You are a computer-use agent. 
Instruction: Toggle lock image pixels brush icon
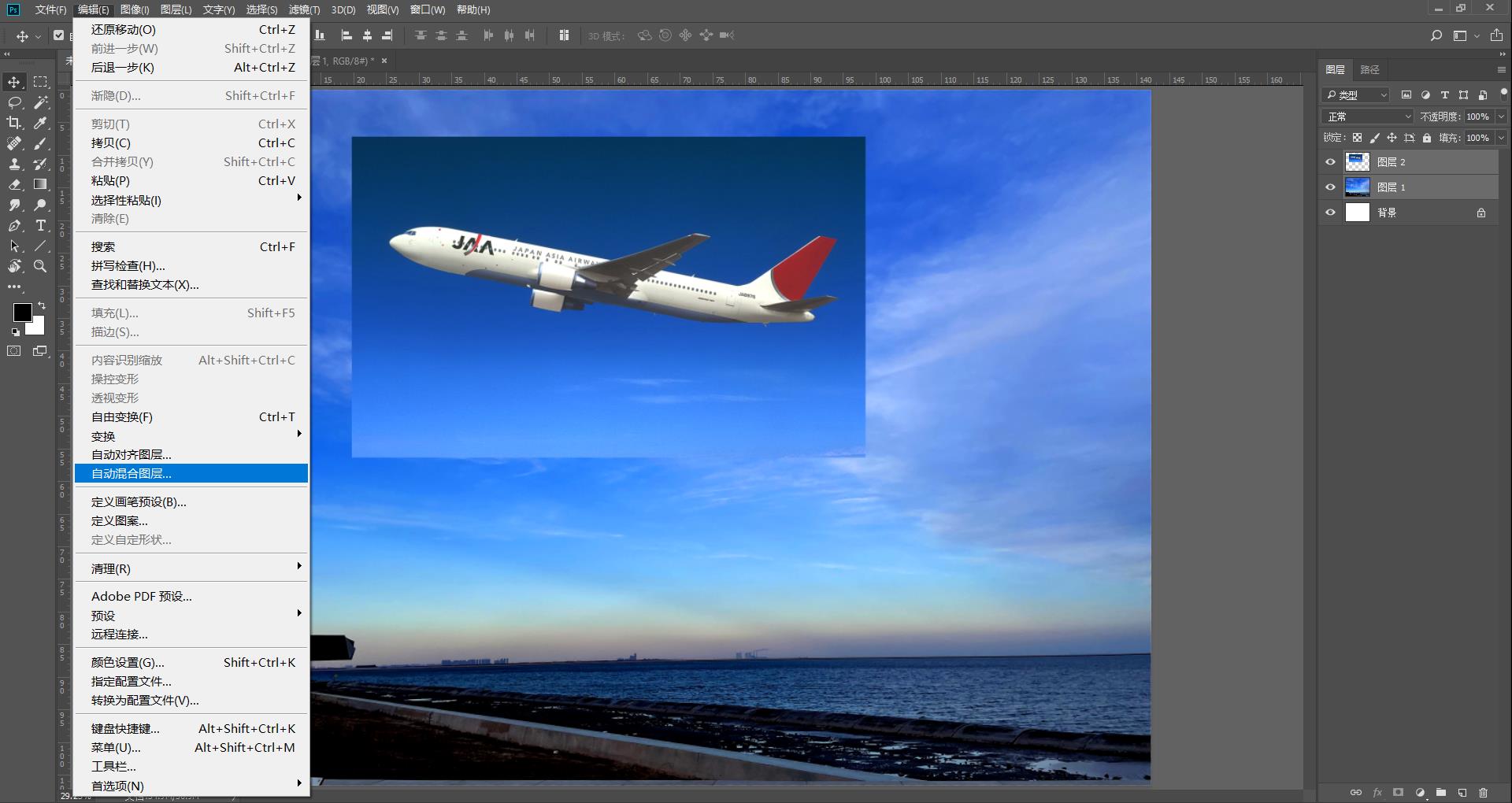1375,138
